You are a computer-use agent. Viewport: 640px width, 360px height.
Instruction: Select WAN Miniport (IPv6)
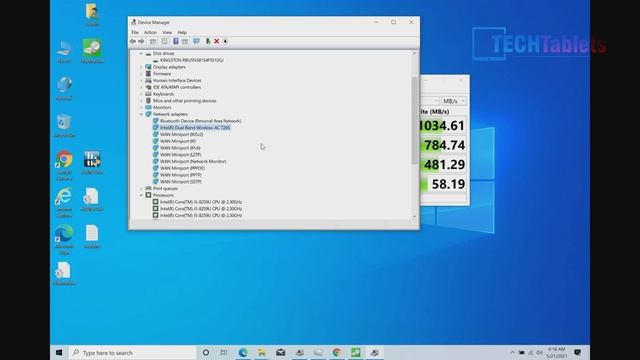(180, 148)
